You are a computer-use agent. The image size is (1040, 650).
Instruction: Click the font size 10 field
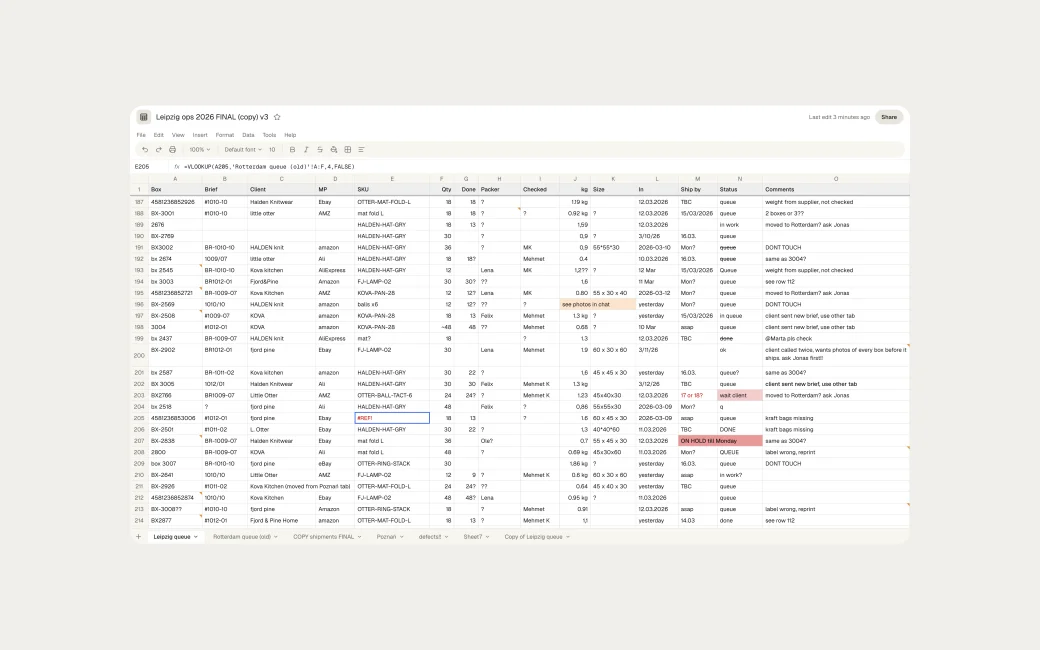pos(272,150)
